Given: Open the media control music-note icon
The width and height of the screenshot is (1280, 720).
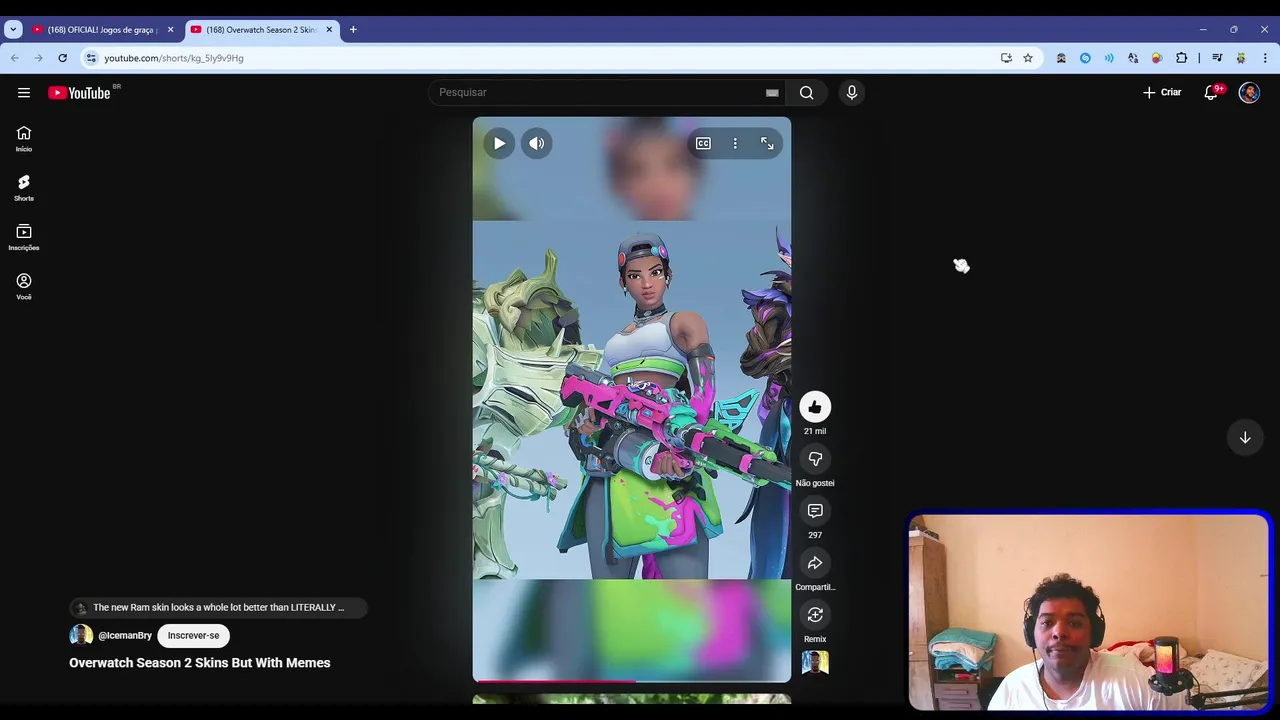Looking at the screenshot, I should tap(1217, 58).
